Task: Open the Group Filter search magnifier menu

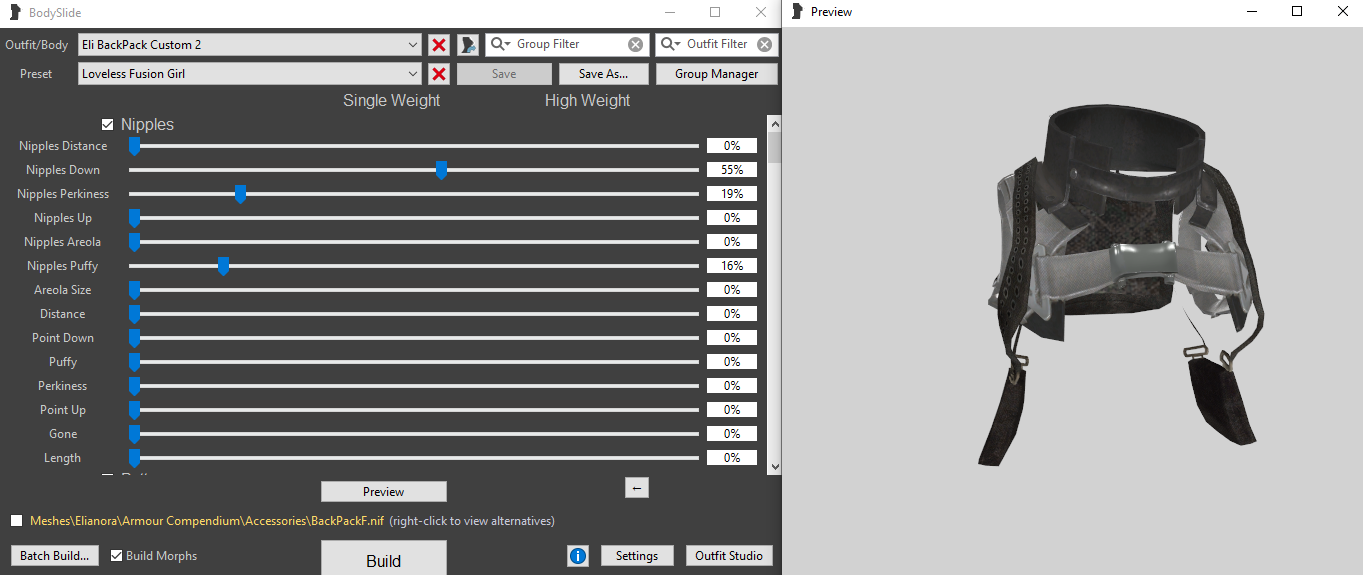Action: coord(500,44)
